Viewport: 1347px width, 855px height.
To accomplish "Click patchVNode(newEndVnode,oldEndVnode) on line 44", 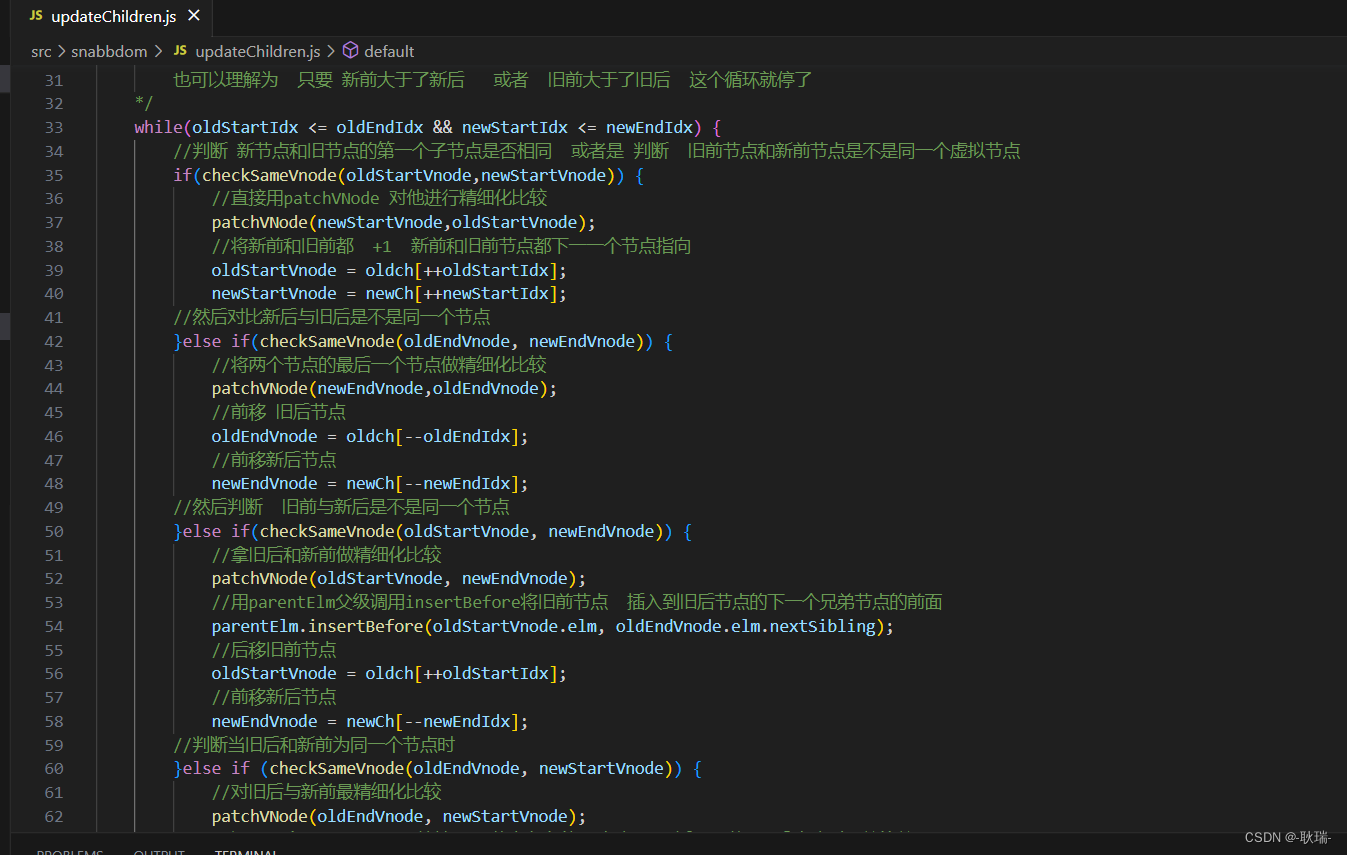I will coord(384,388).
